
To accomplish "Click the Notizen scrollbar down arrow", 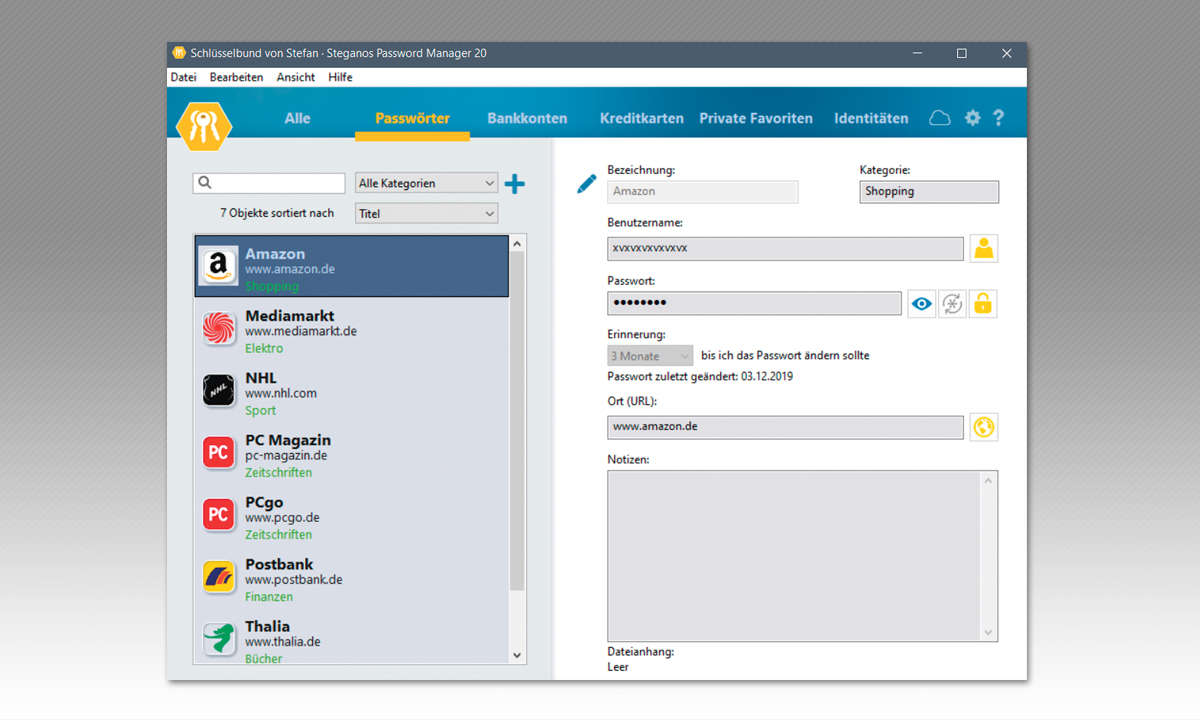I will point(989,632).
